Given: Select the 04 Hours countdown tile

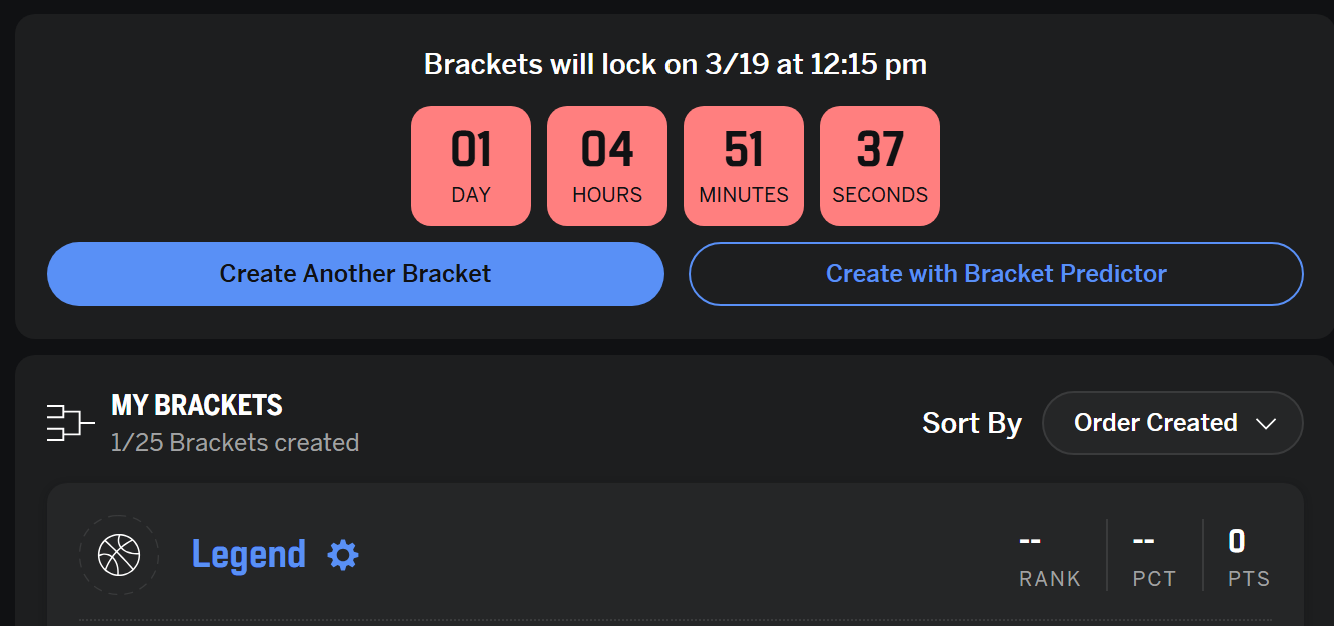Looking at the screenshot, I should point(607,166).
